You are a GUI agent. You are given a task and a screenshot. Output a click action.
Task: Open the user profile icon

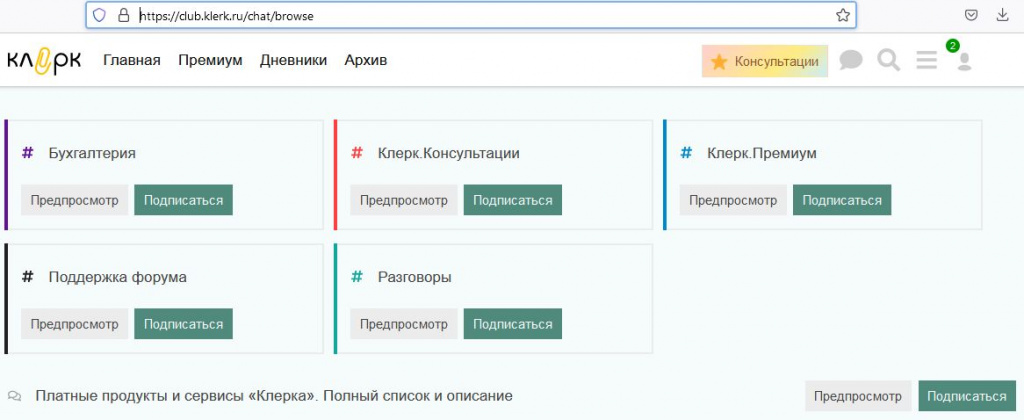coord(964,62)
